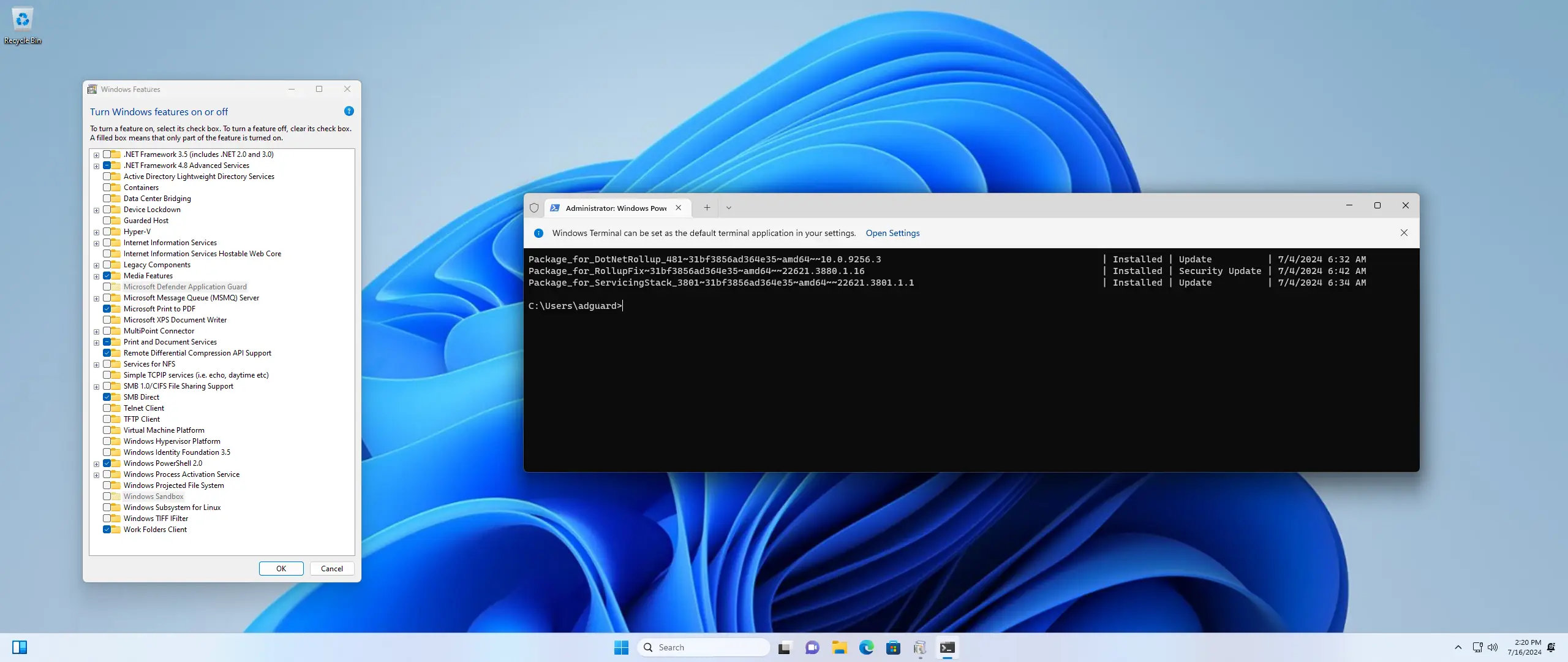Click OK in Windows Features
Viewport: 1568px width, 662px height.
pyautogui.click(x=281, y=568)
